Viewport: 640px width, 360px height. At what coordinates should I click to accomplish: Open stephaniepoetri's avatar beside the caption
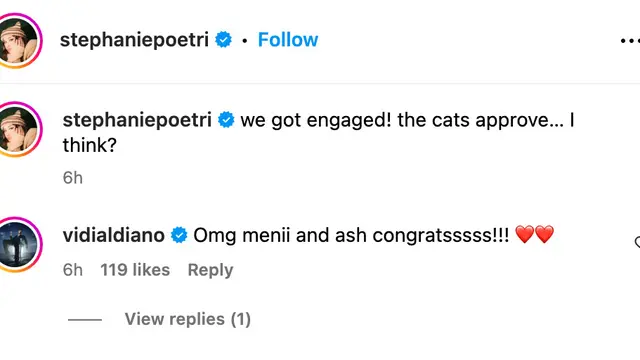coord(19,129)
